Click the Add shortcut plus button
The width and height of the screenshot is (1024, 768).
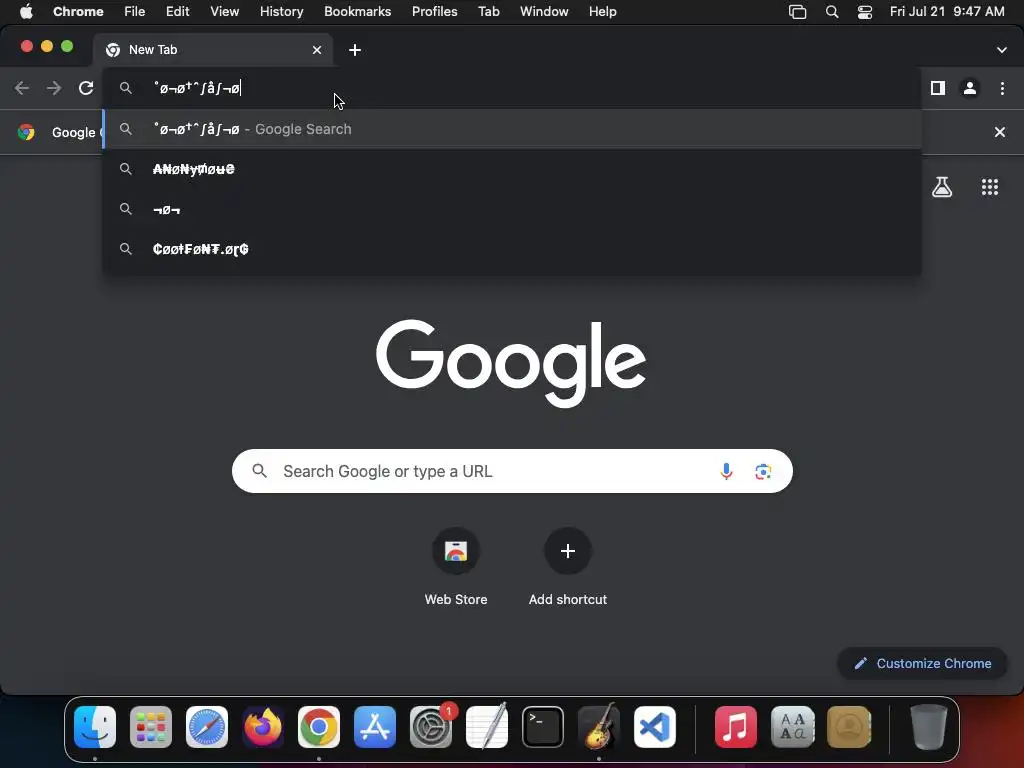tap(568, 551)
